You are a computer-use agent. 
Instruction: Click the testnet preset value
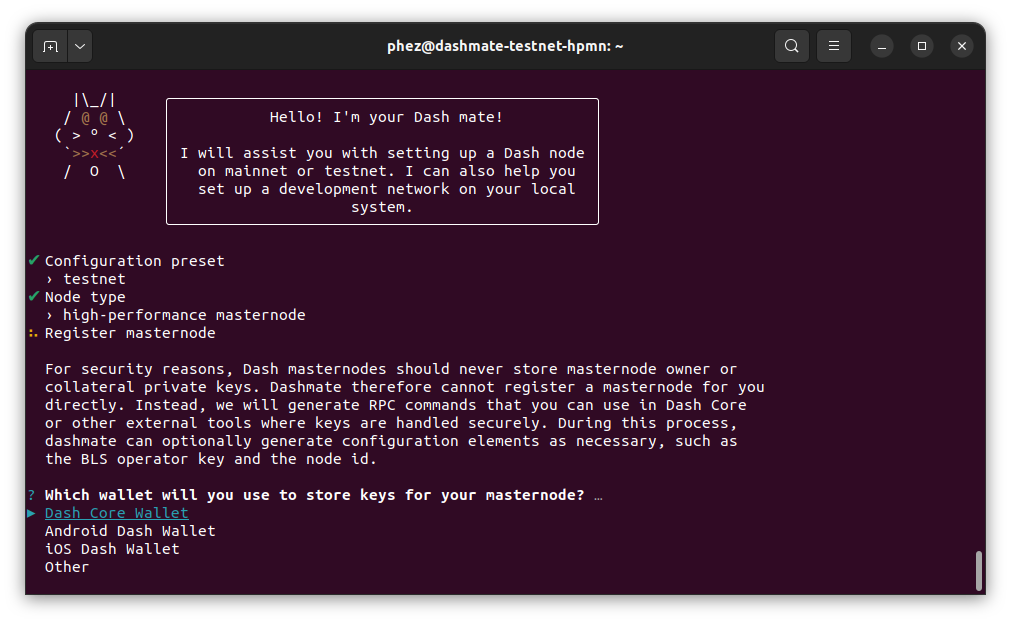[x=94, y=279]
